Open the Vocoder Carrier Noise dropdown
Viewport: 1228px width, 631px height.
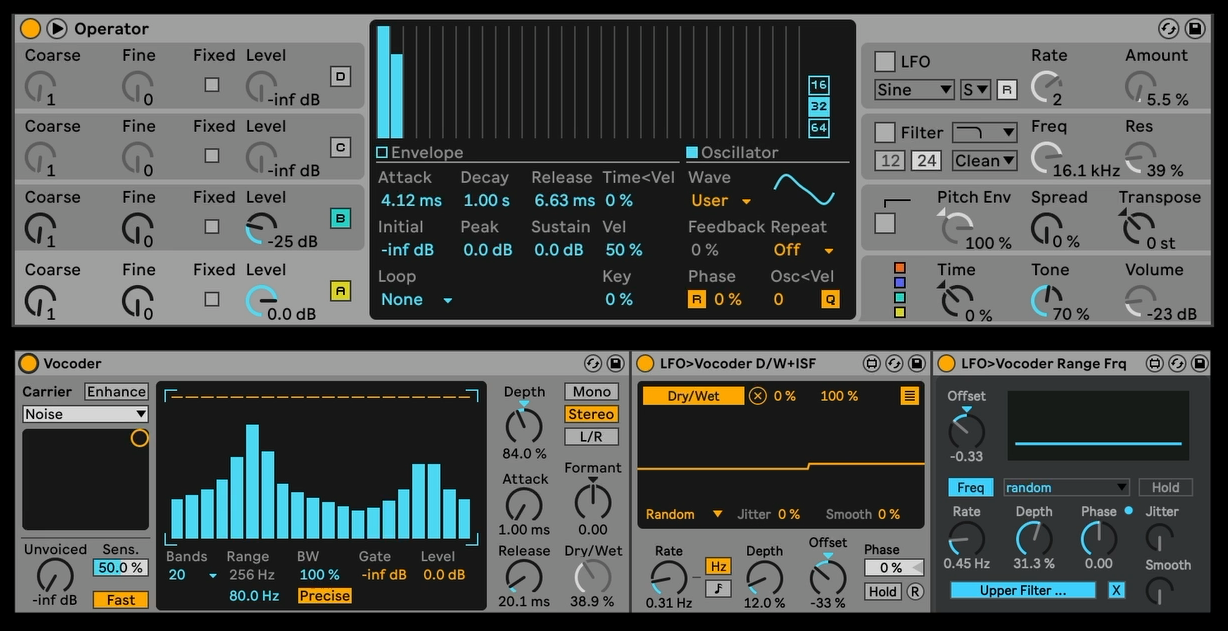[85, 414]
